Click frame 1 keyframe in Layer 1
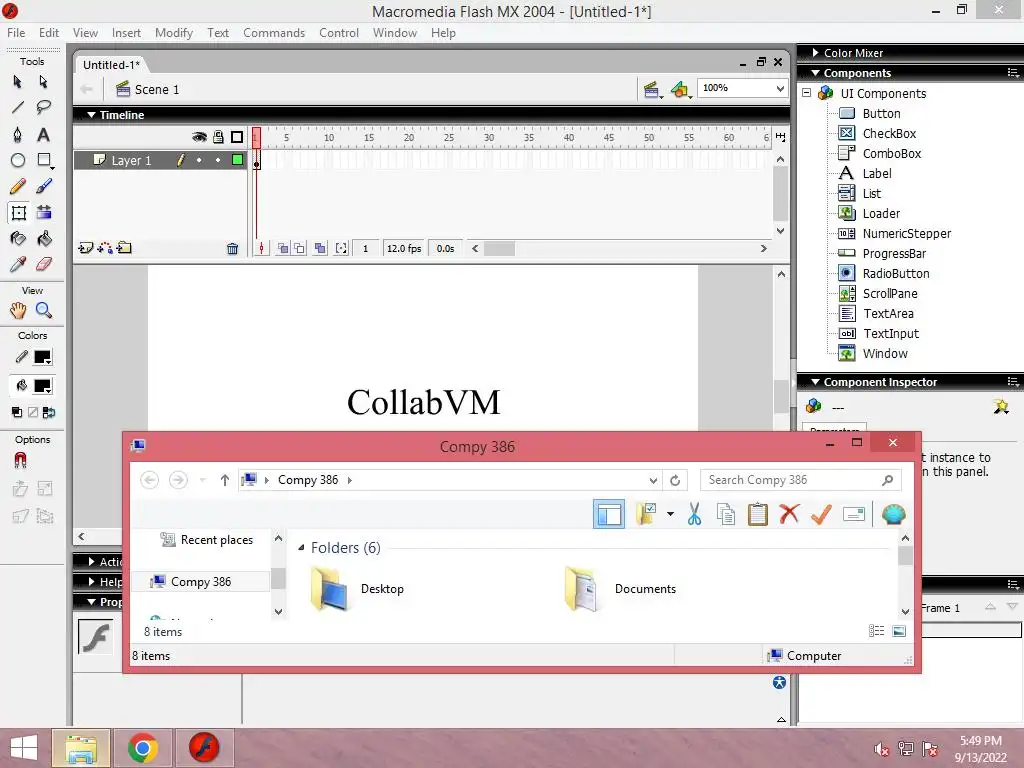 [257, 161]
